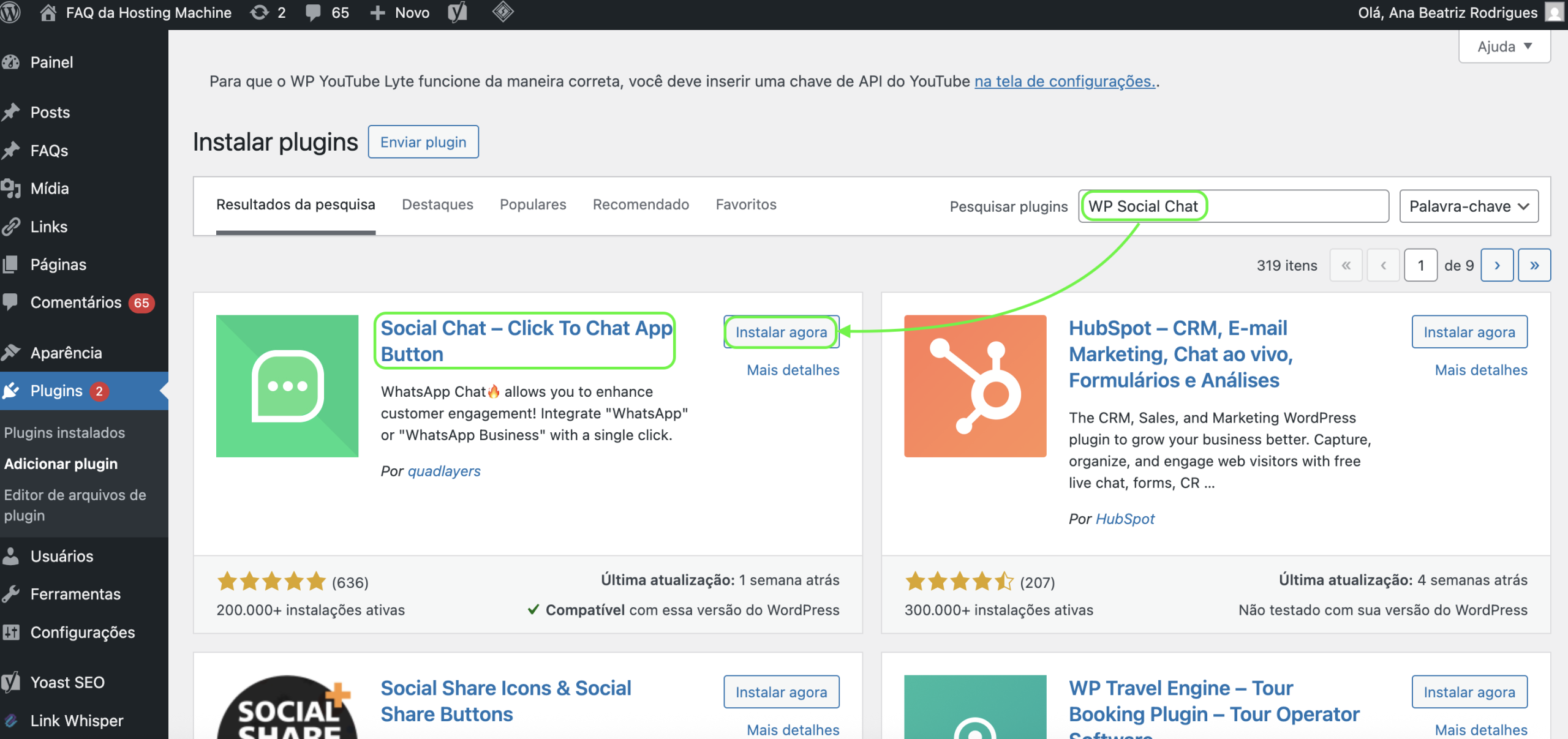Image resolution: width=1568 pixels, height=739 pixels.
Task: Click the Posts pin icon
Action: (10, 112)
